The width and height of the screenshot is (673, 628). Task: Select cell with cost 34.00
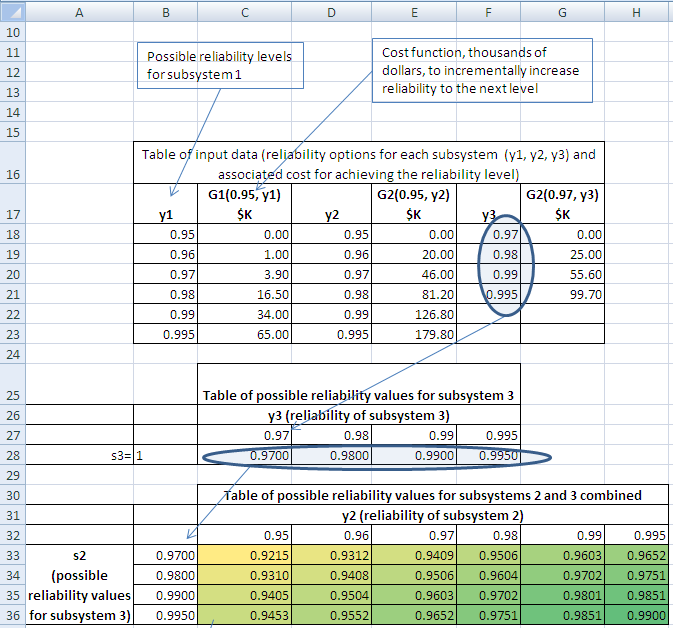click(x=245, y=314)
